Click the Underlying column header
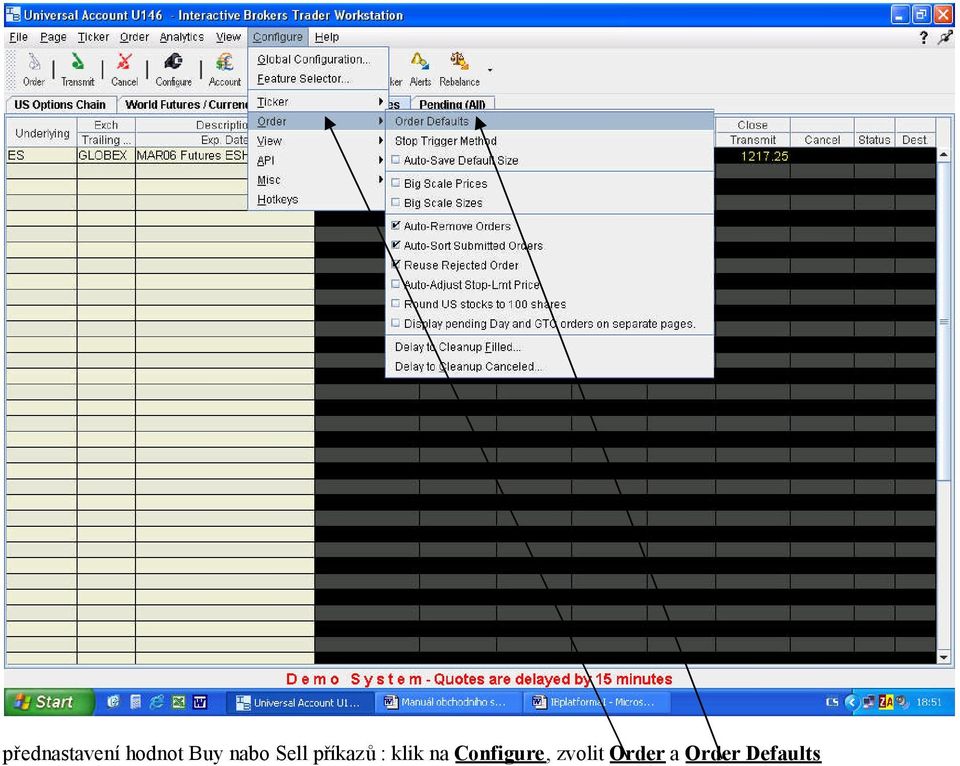Image resolution: width=960 pixels, height=766 pixels. 42,133
